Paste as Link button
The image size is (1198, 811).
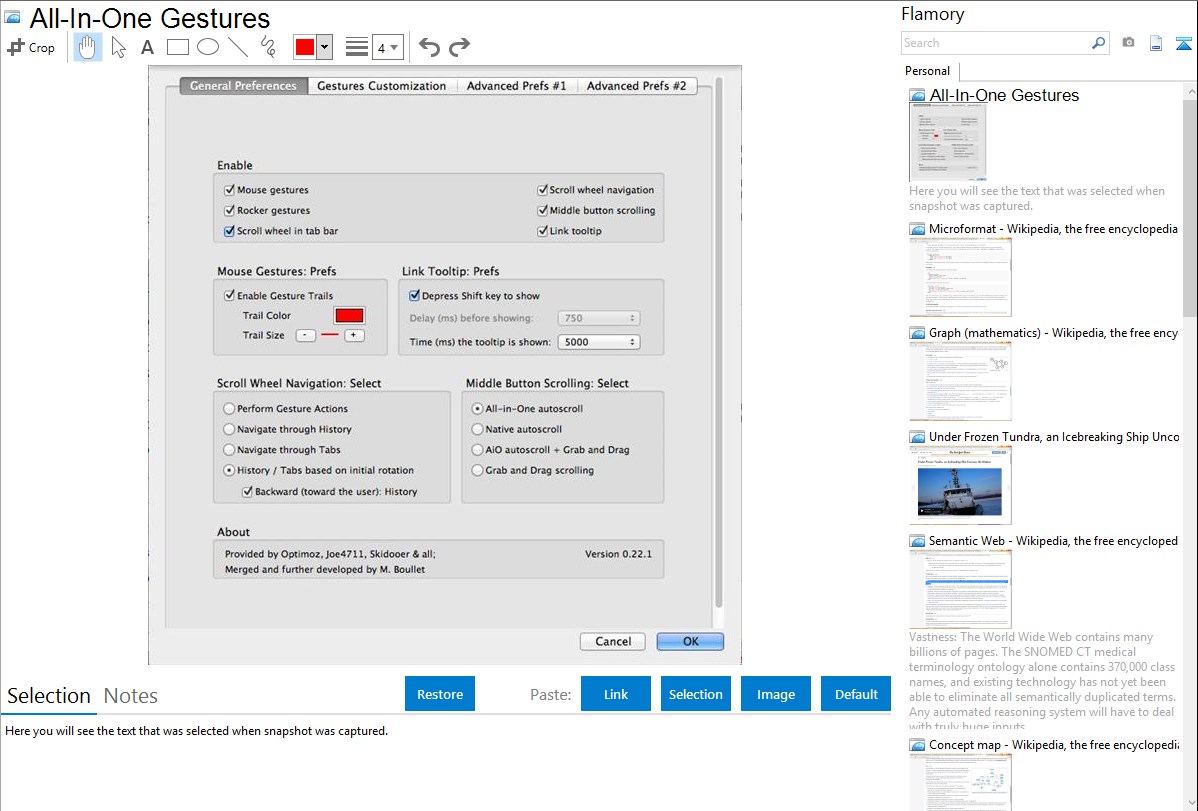coord(616,694)
